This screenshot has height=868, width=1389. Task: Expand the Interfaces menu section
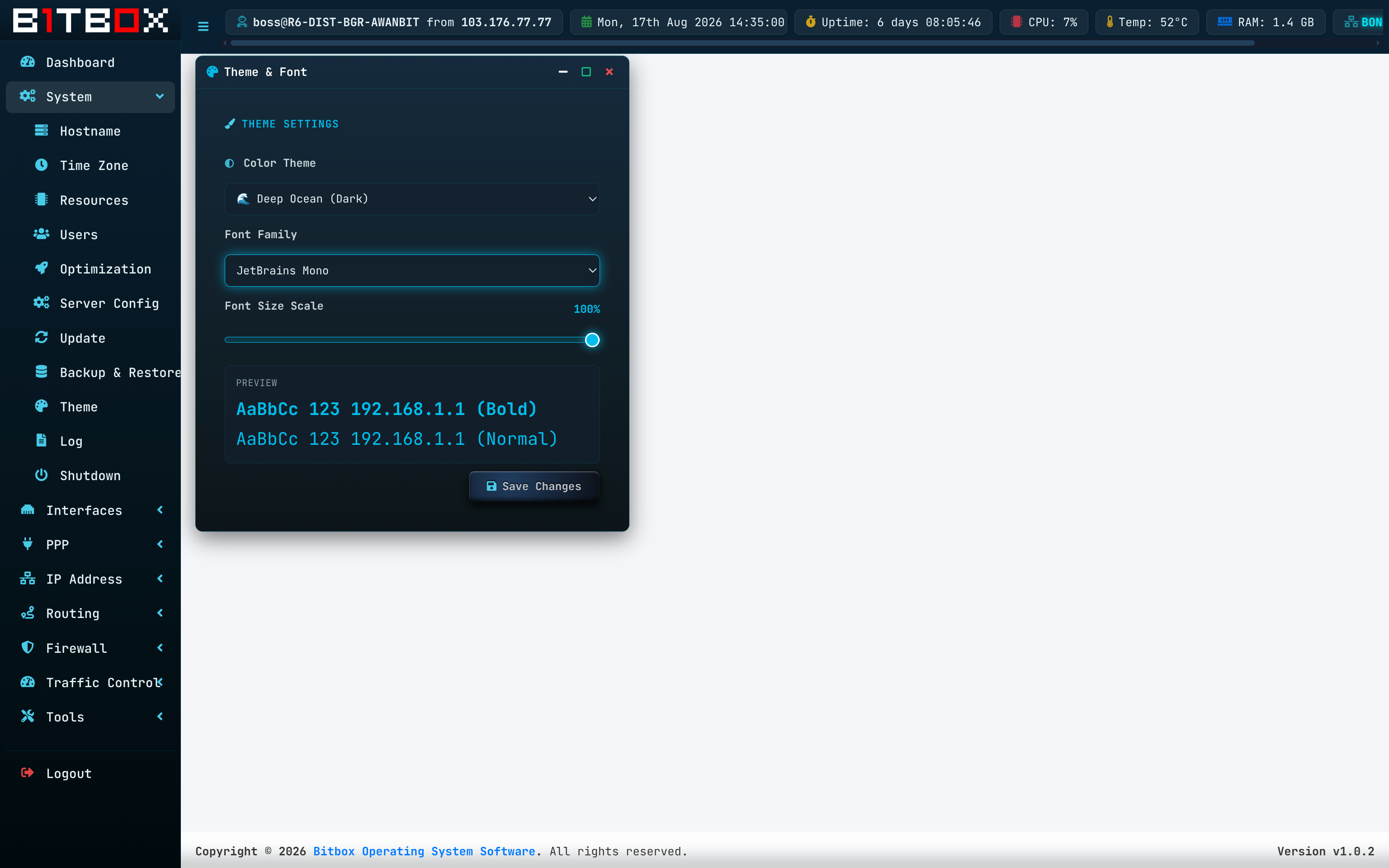click(x=90, y=510)
